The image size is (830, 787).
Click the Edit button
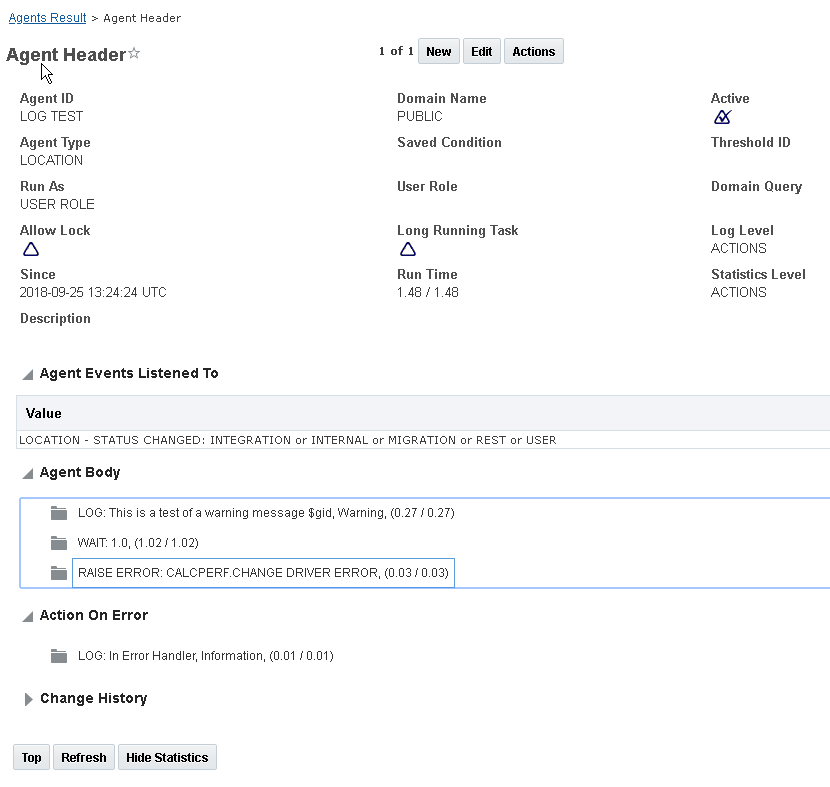point(481,52)
